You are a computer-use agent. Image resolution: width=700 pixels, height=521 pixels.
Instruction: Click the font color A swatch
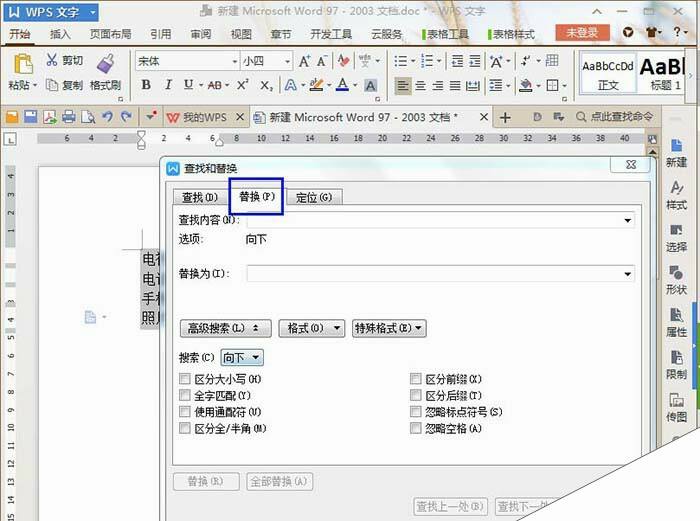pyautogui.click(x=342, y=84)
